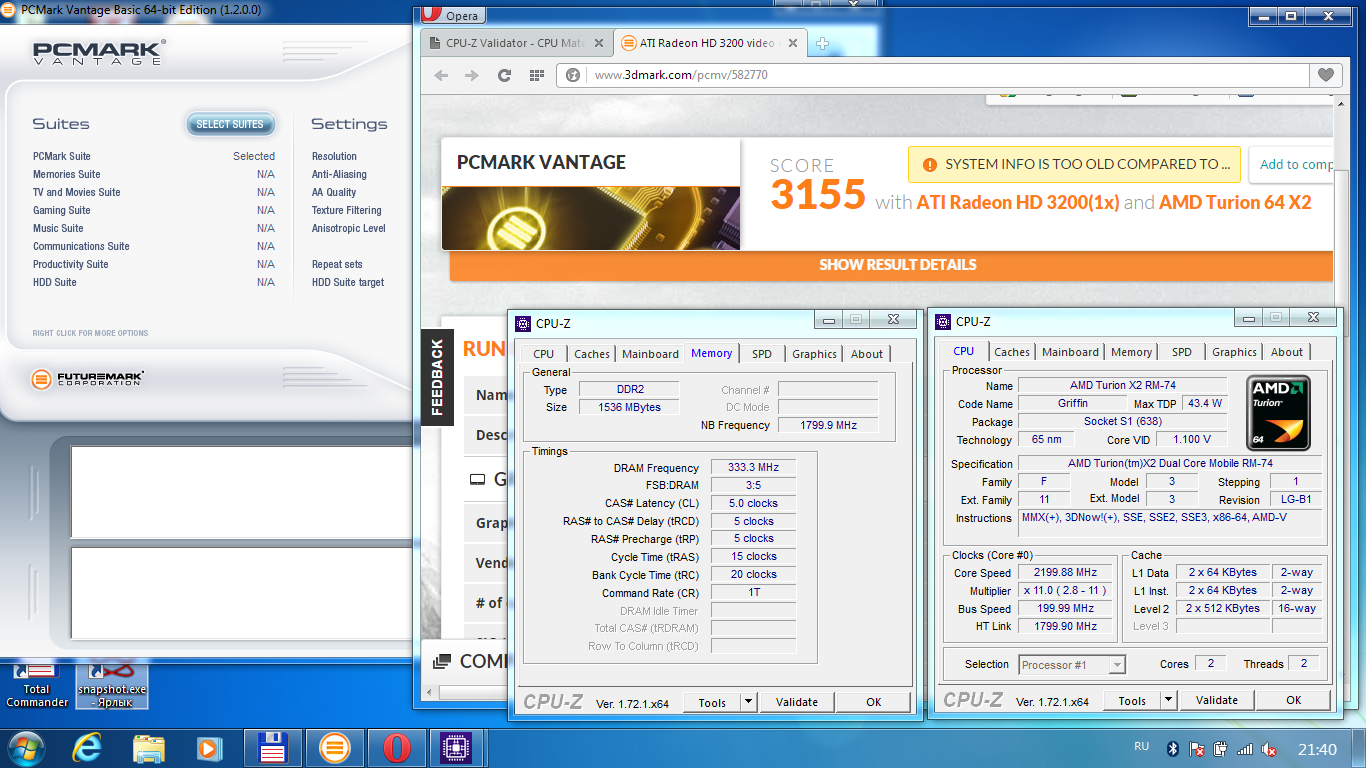The image size is (1366, 768).
Task: Open Internet Explorer from taskbar
Action: (x=87, y=748)
